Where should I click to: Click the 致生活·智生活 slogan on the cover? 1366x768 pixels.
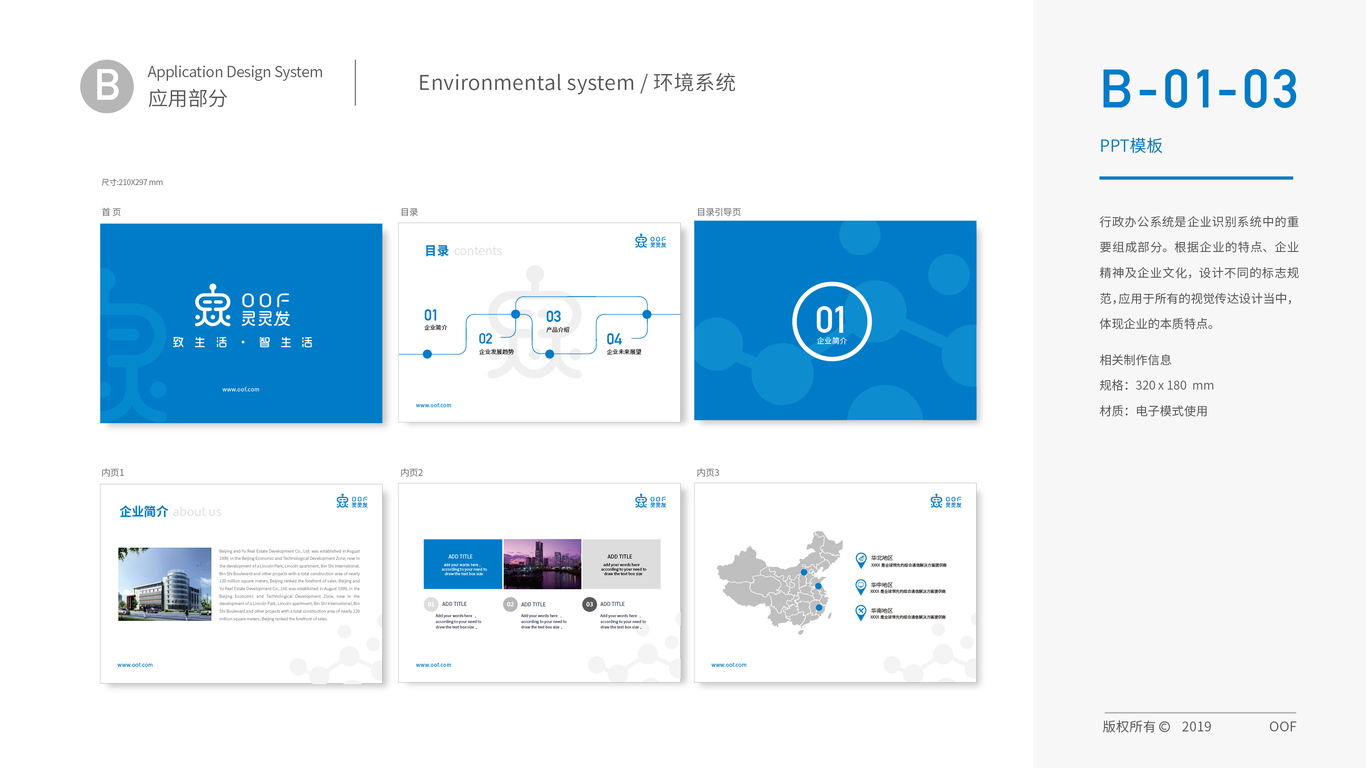click(242, 342)
